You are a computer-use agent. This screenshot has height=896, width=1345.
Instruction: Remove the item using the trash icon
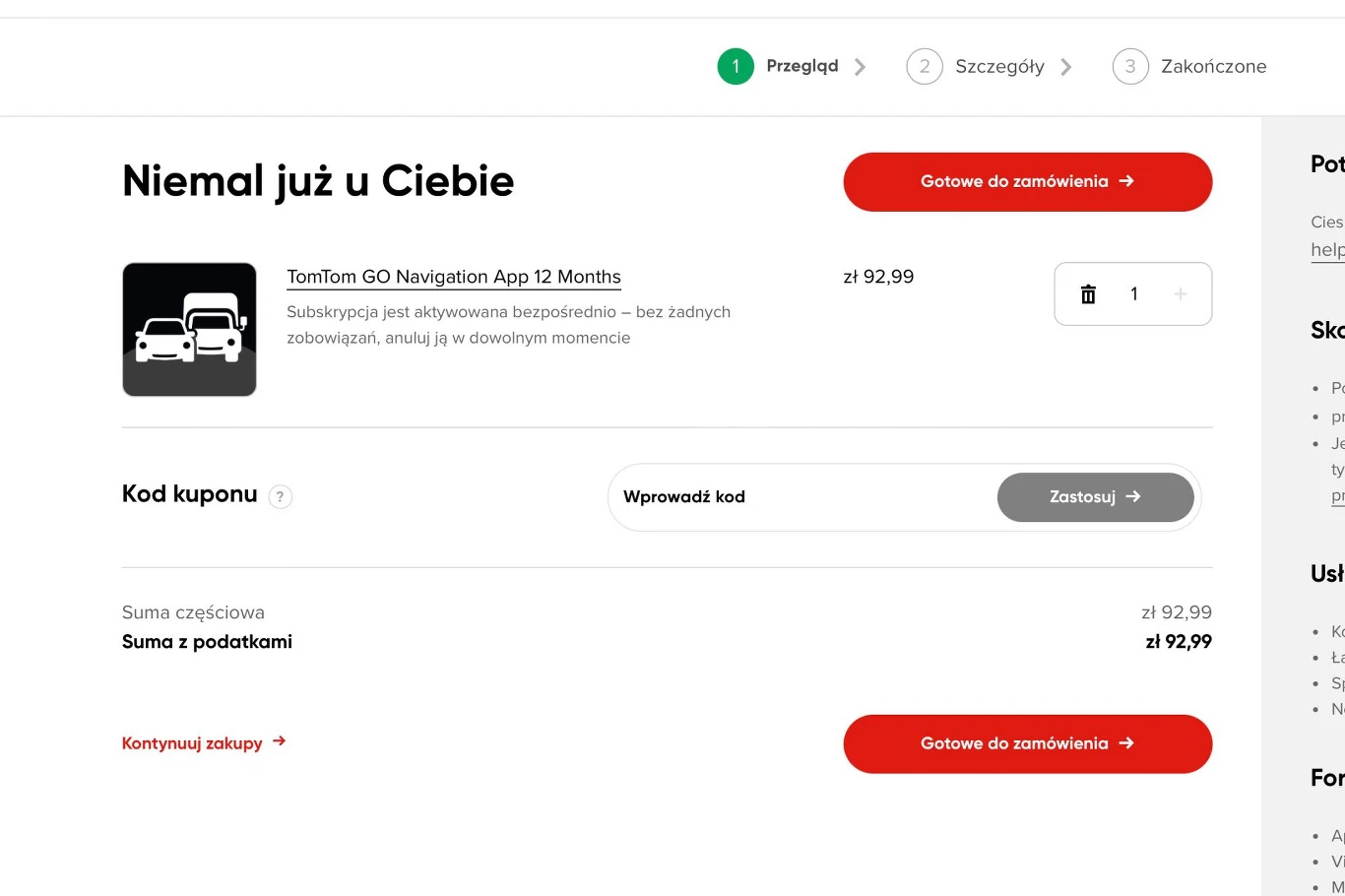(1087, 293)
